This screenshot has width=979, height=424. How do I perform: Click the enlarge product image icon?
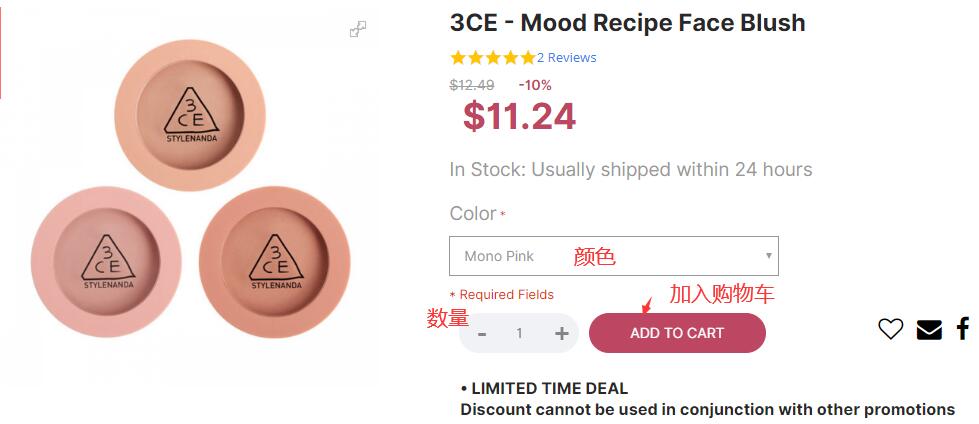pos(358,30)
